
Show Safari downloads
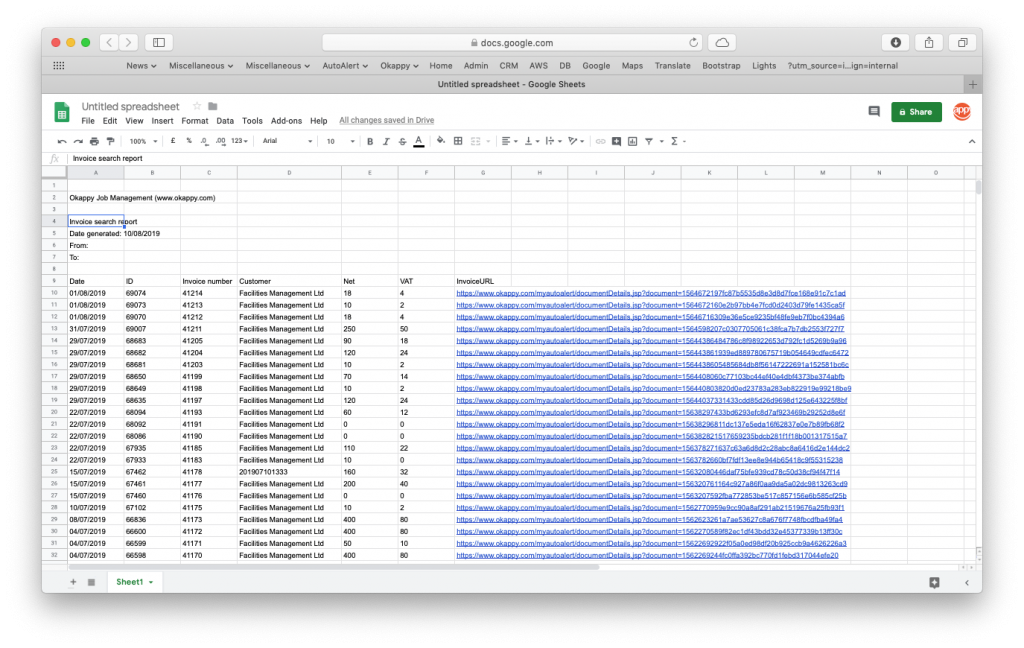click(895, 42)
